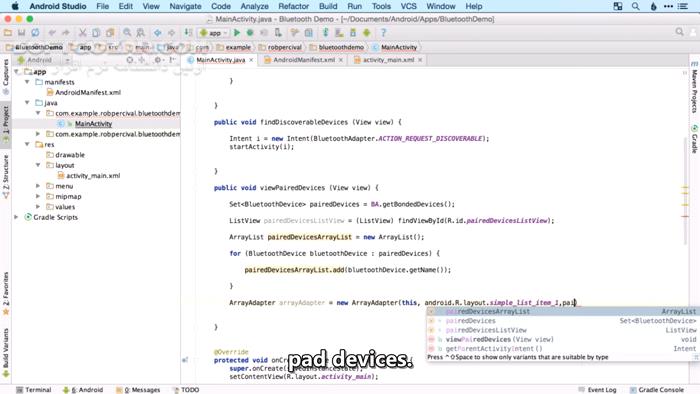This screenshot has width=700, height=394.
Task: Toggle the Project tool window stripe
Action: pos(6,124)
